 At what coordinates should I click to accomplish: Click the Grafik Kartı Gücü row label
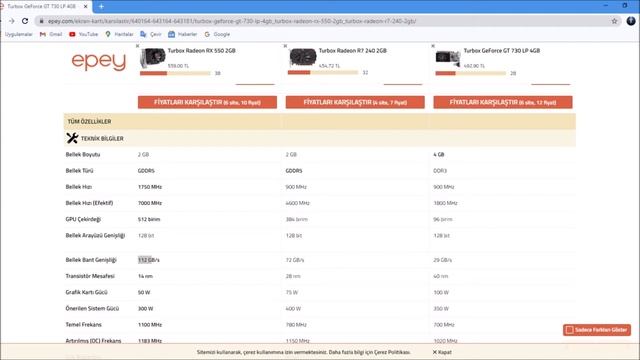point(87,292)
